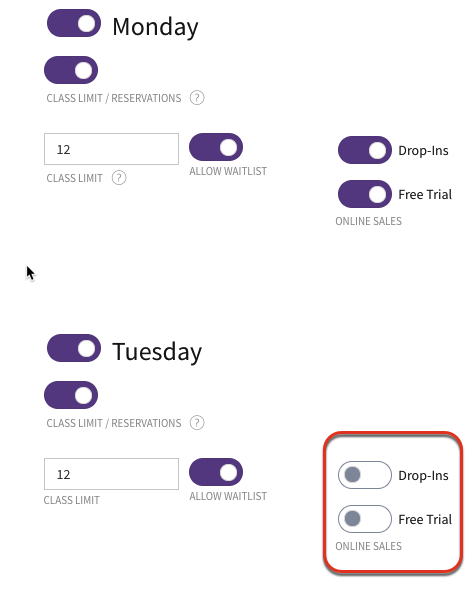Disable the Tuesday day toggle
The image size is (469, 593).
(74, 348)
